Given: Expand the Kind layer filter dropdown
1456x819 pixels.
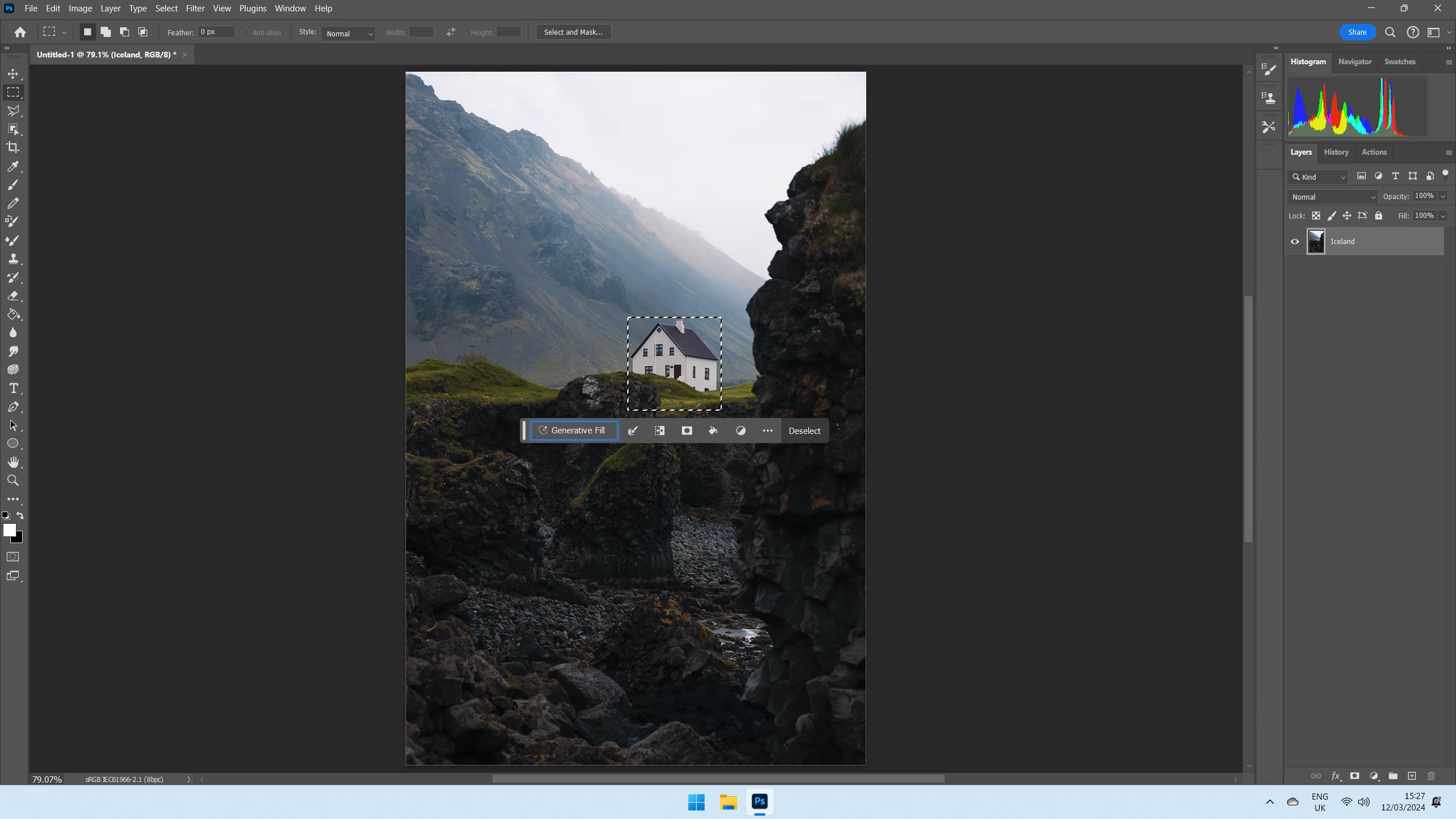Looking at the screenshot, I should tap(1318, 177).
